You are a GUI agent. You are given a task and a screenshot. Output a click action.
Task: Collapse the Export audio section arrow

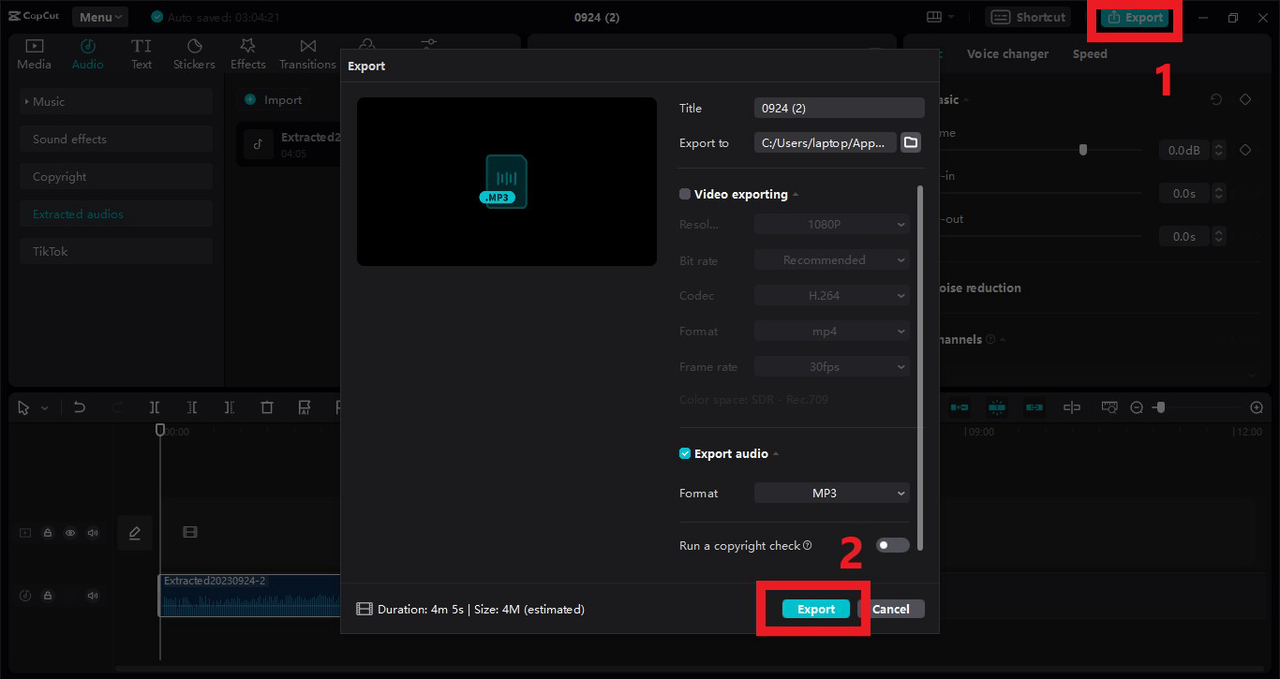tap(776, 454)
